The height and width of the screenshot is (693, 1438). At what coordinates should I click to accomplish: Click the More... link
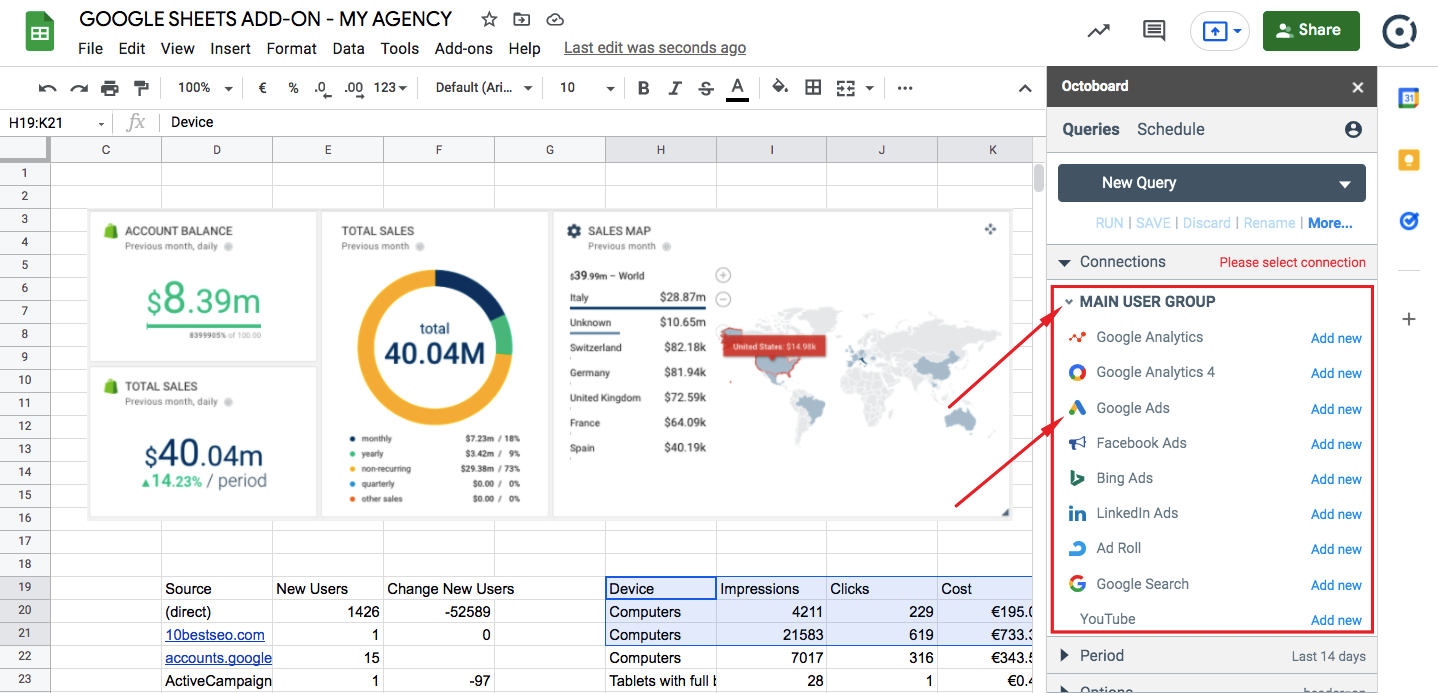pyautogui.click(x=1330, y=223)
